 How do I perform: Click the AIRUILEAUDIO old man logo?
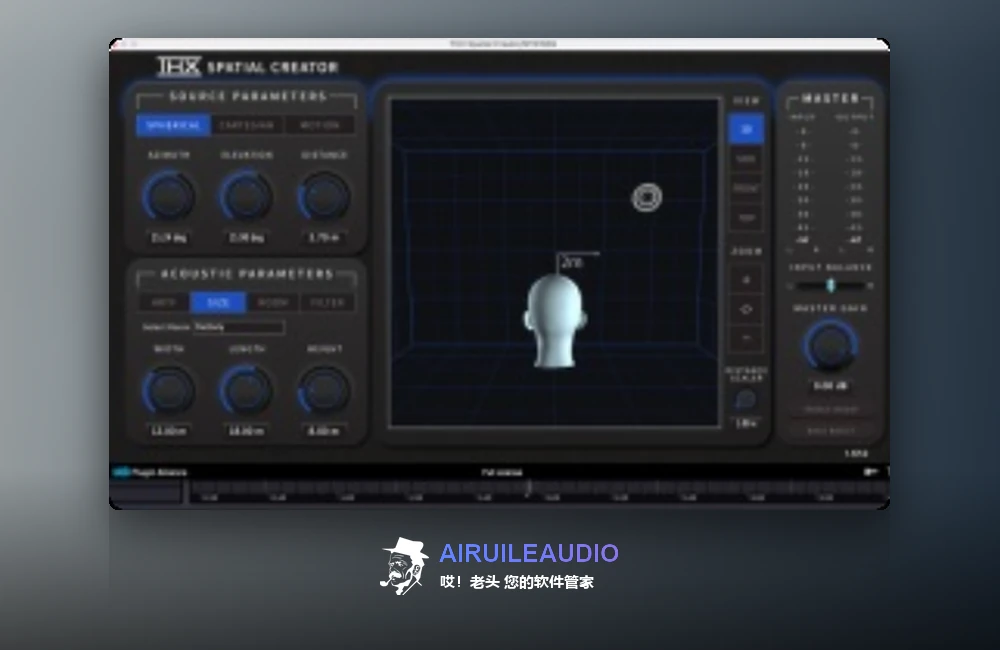(x=404, y=566)
